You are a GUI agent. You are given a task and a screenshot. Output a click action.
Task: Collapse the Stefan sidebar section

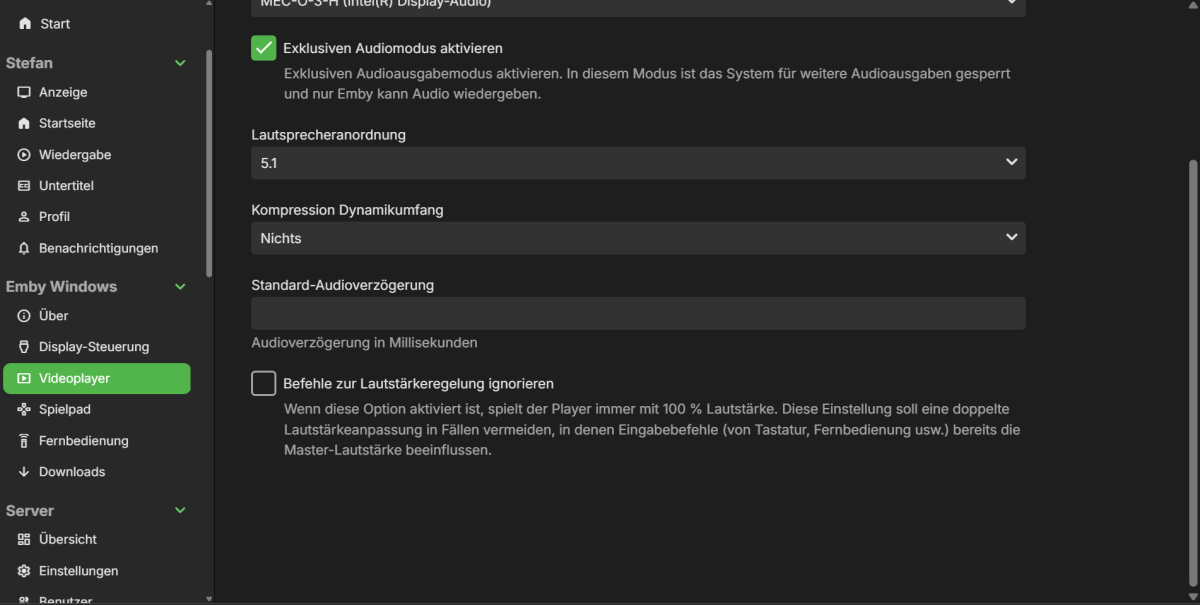pyautogui.click(x=180, y=63)
